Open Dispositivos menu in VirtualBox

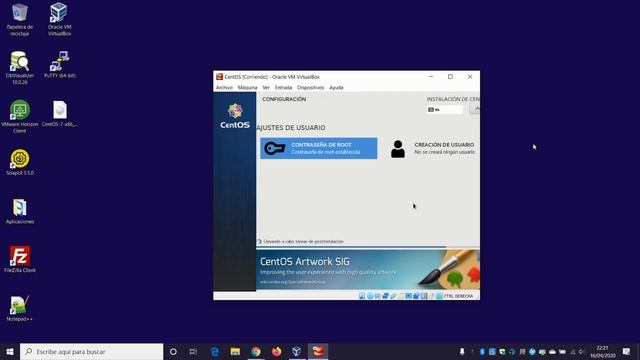310,87
